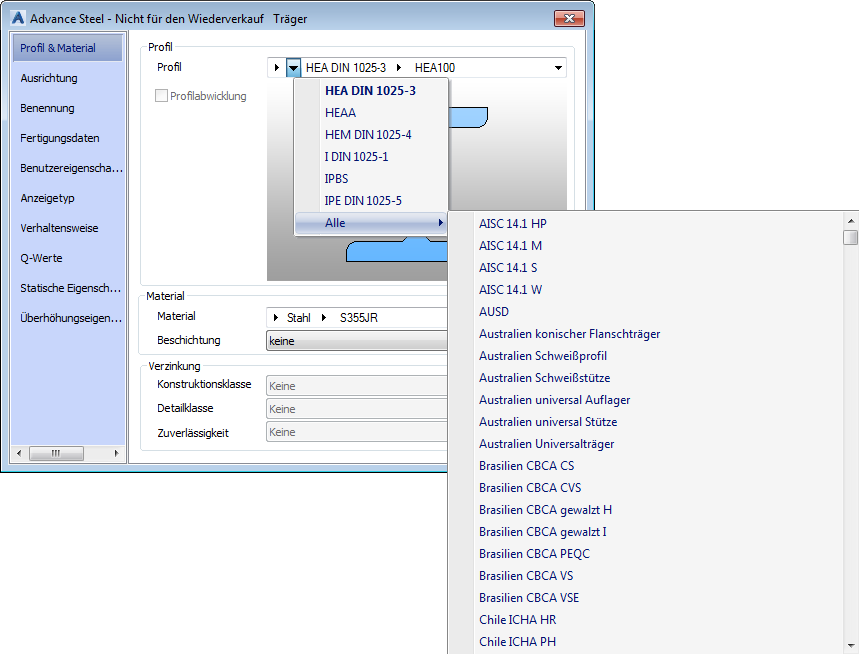Open the Zuverlässigkeit dropdown
This screenshot has width=859, height=654.
click(357, 432)
